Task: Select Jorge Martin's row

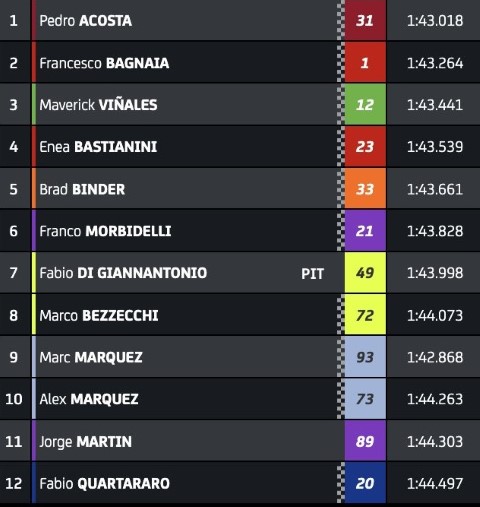Action: pyautogui.click(x=240, y=441)
